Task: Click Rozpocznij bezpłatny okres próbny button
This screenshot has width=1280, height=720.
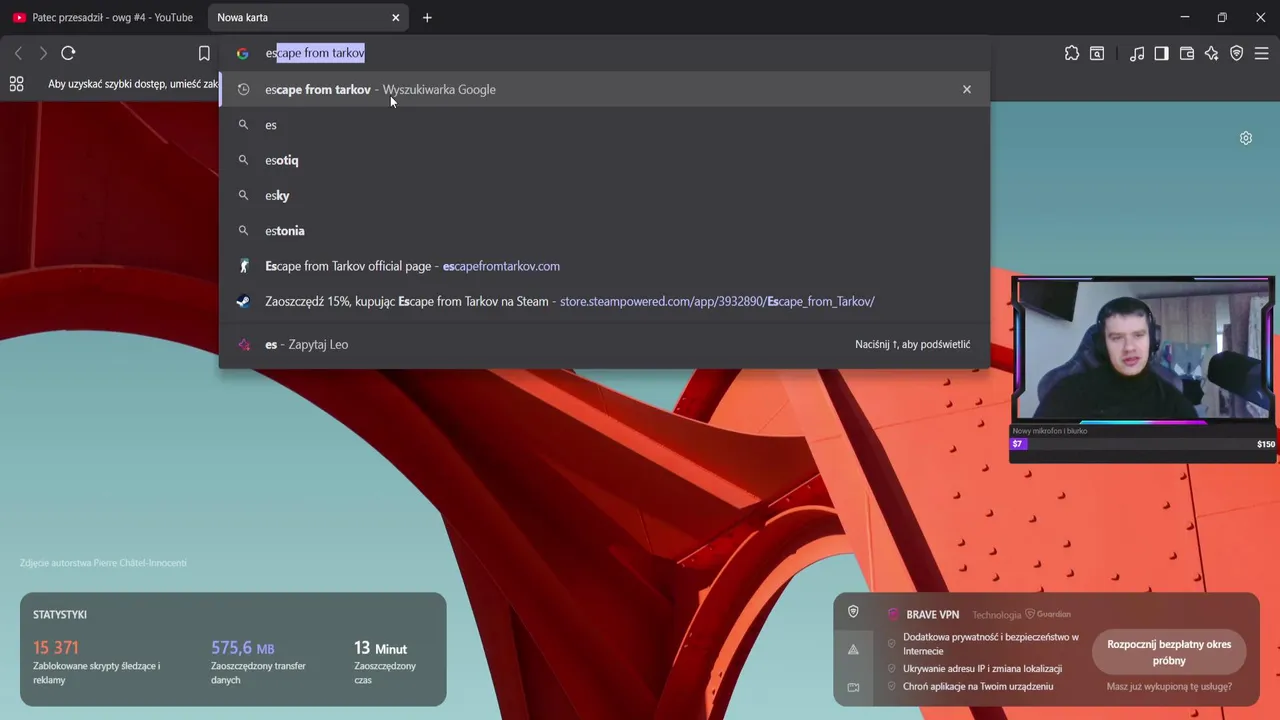Action: 1169,652
